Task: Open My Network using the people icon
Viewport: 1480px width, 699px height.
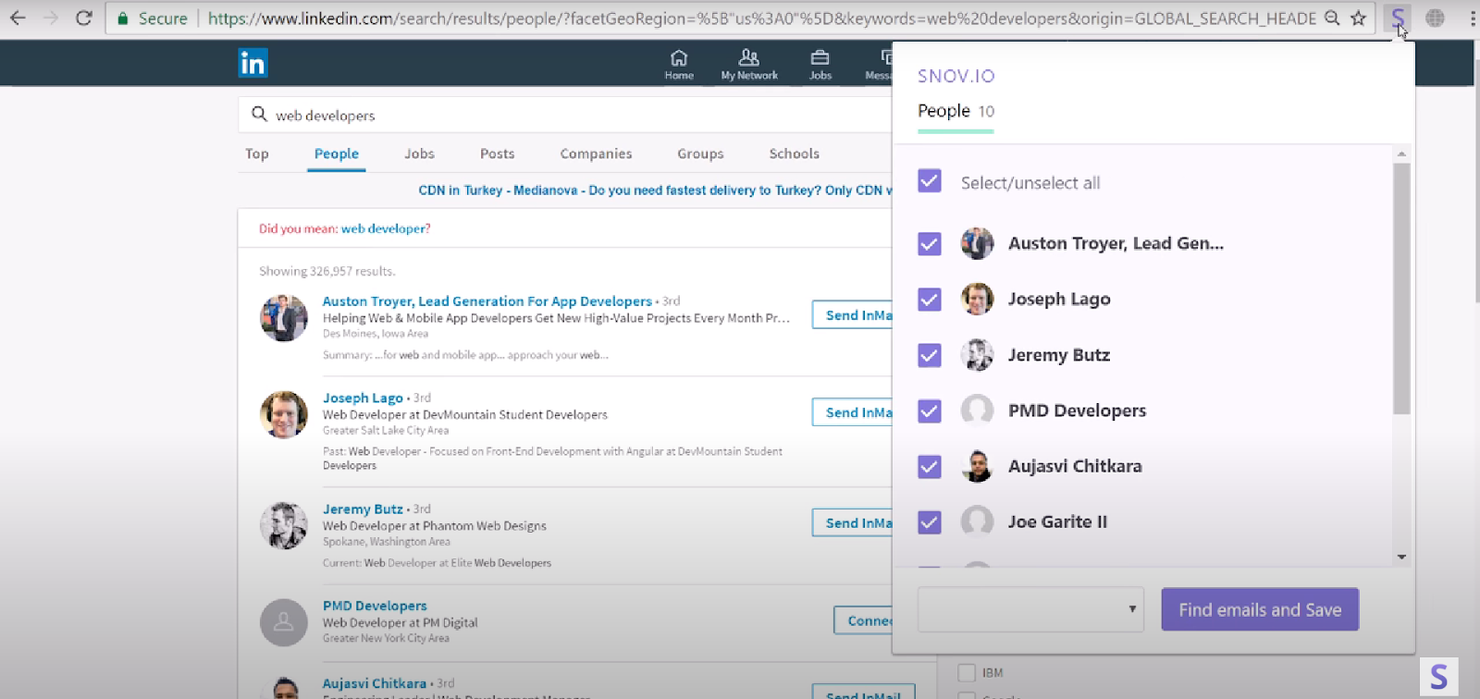Action: [749, 62]
